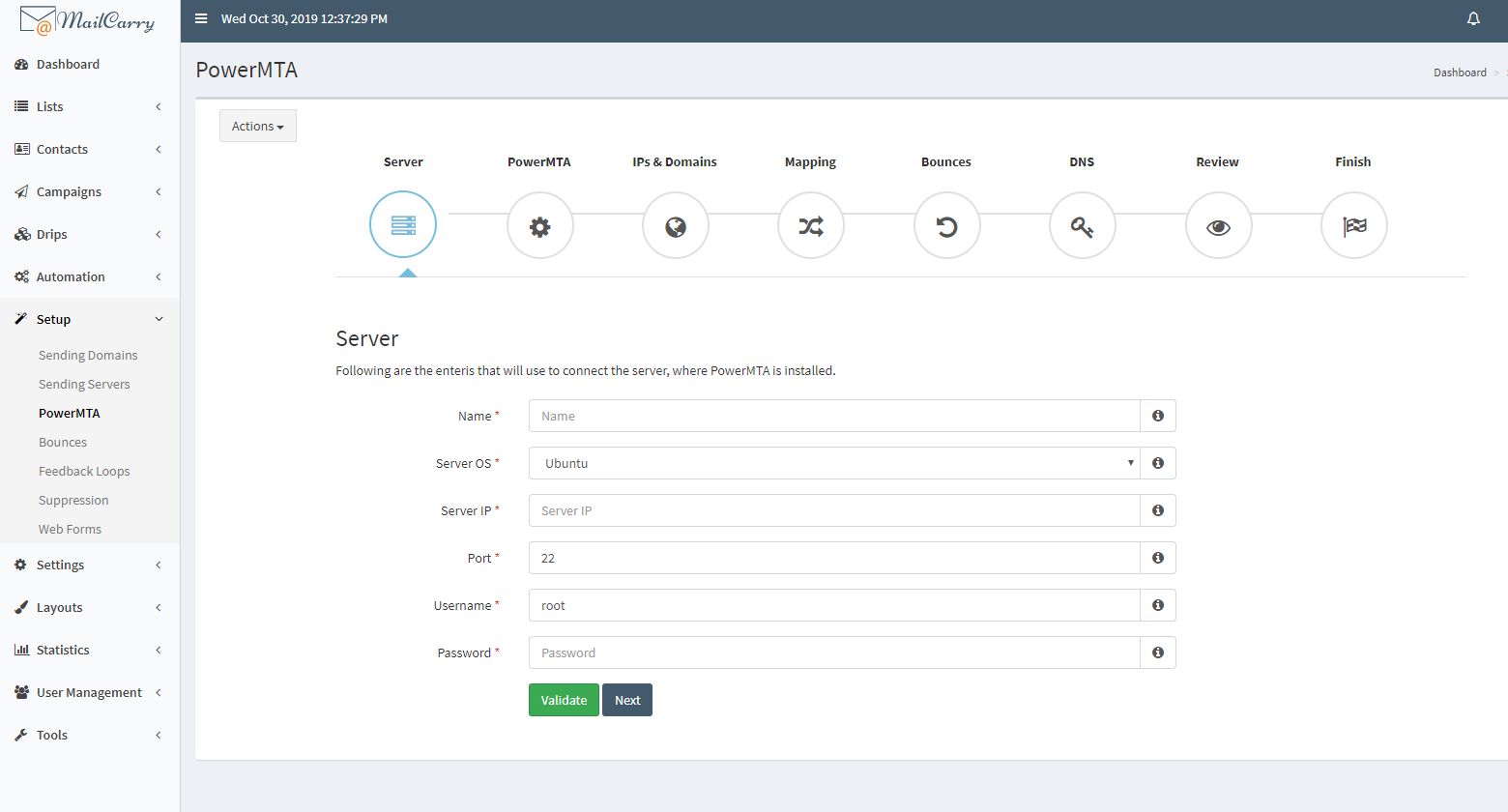Click the date and time text
This screenshot has height=812, width=1508.
[x=304, y=18]
